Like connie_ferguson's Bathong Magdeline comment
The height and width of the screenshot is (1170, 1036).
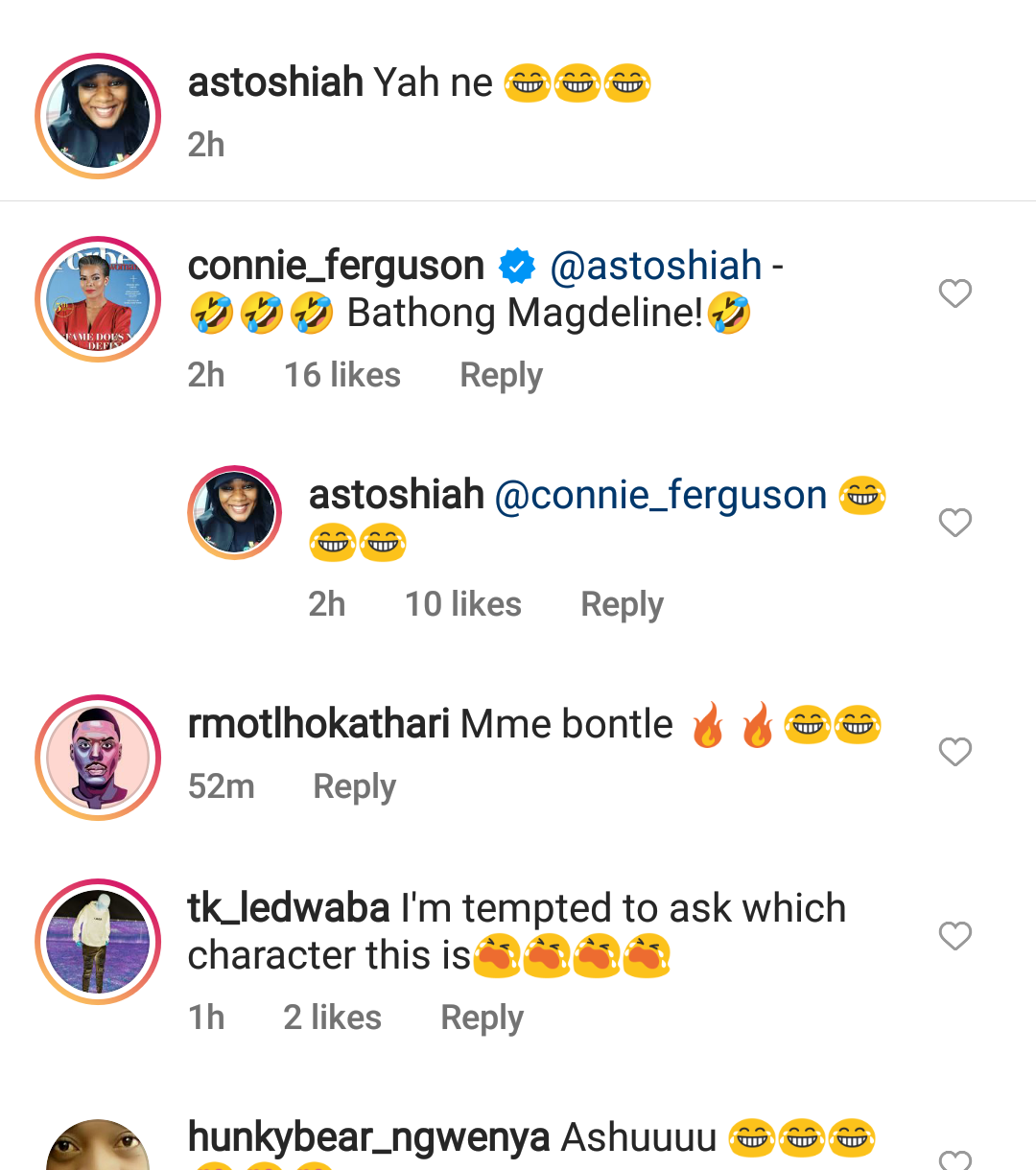955,293
